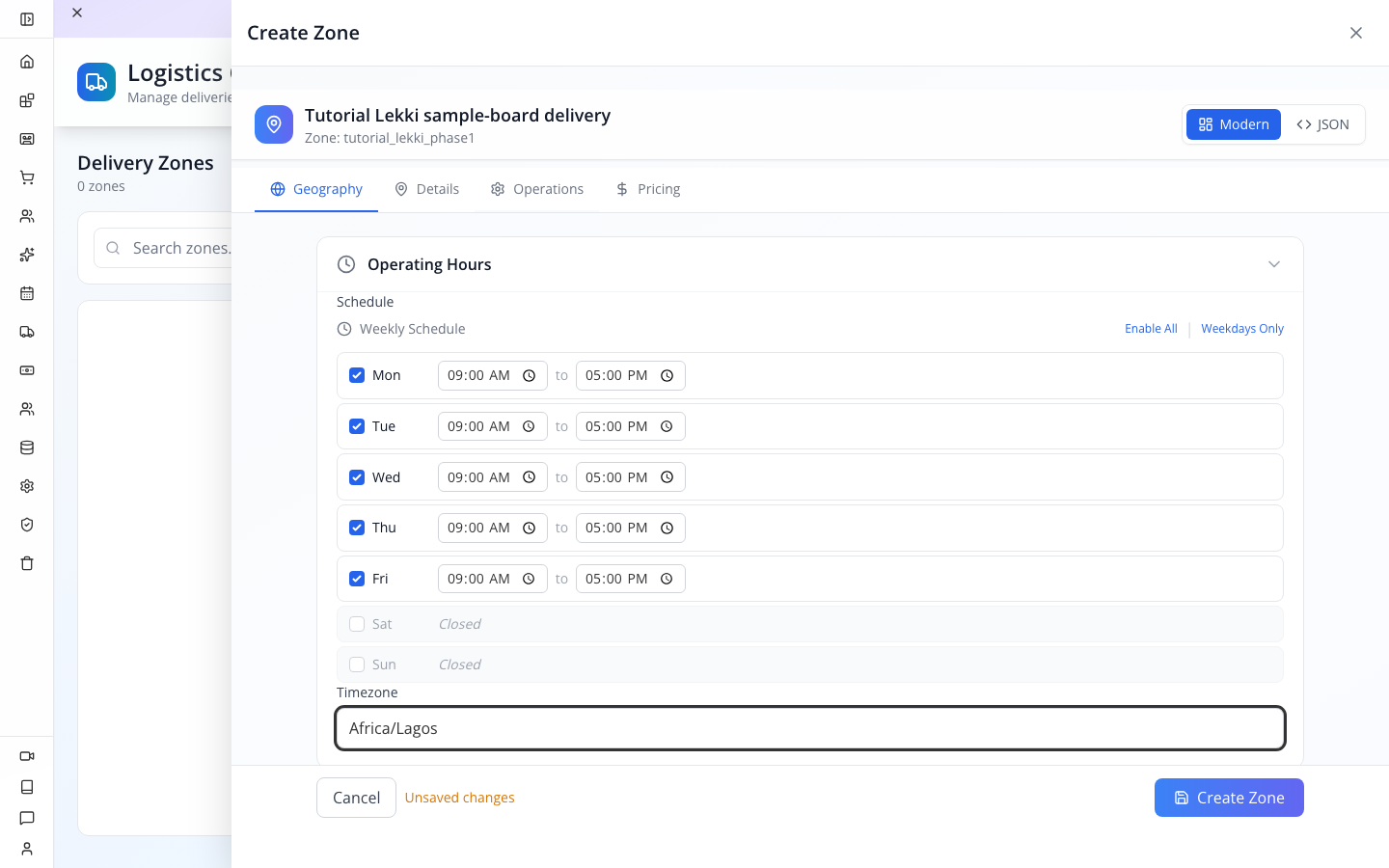1389x868 pixels.
Task: Enable the Sun schedule checkbox
Action: (357, 665)
